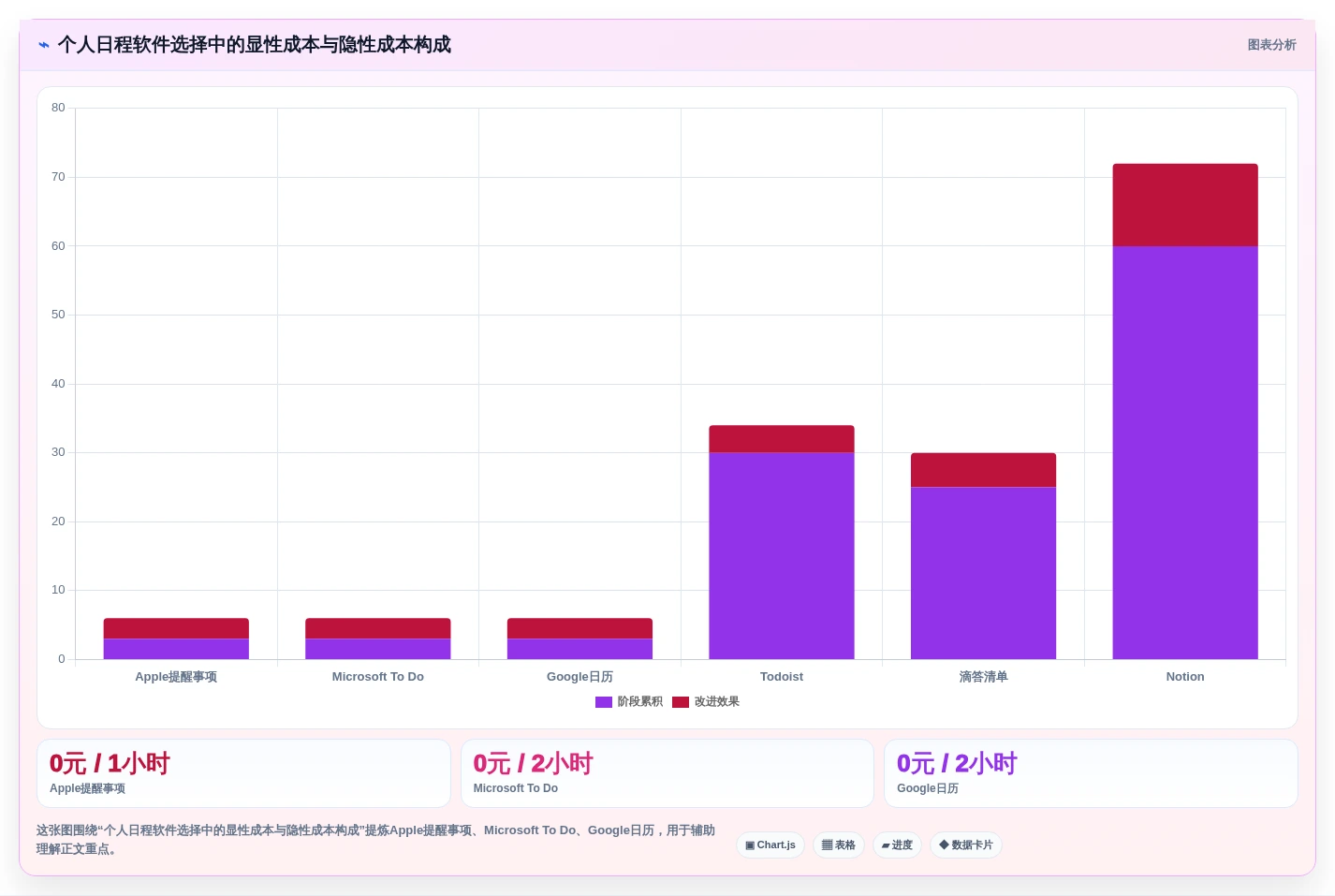The height and width of the screenshot is (896, 1335).
Task: Click the Google日历 bar
Action: [579, 639]
